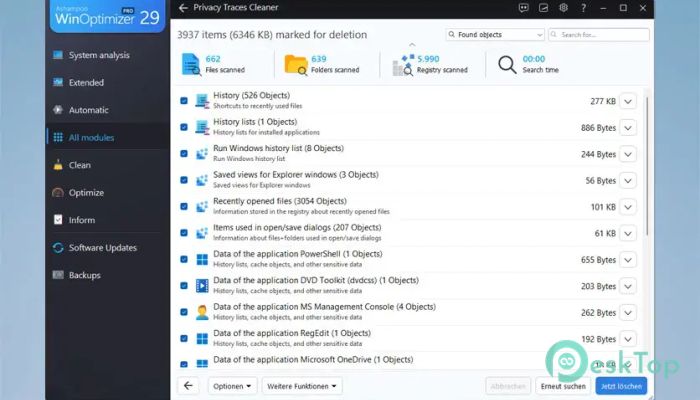Image resolution: width=700 pixels, height=400 pixels.
Task: Toggle PowerShell application data checkbox
Action: [x=183, y=258]
